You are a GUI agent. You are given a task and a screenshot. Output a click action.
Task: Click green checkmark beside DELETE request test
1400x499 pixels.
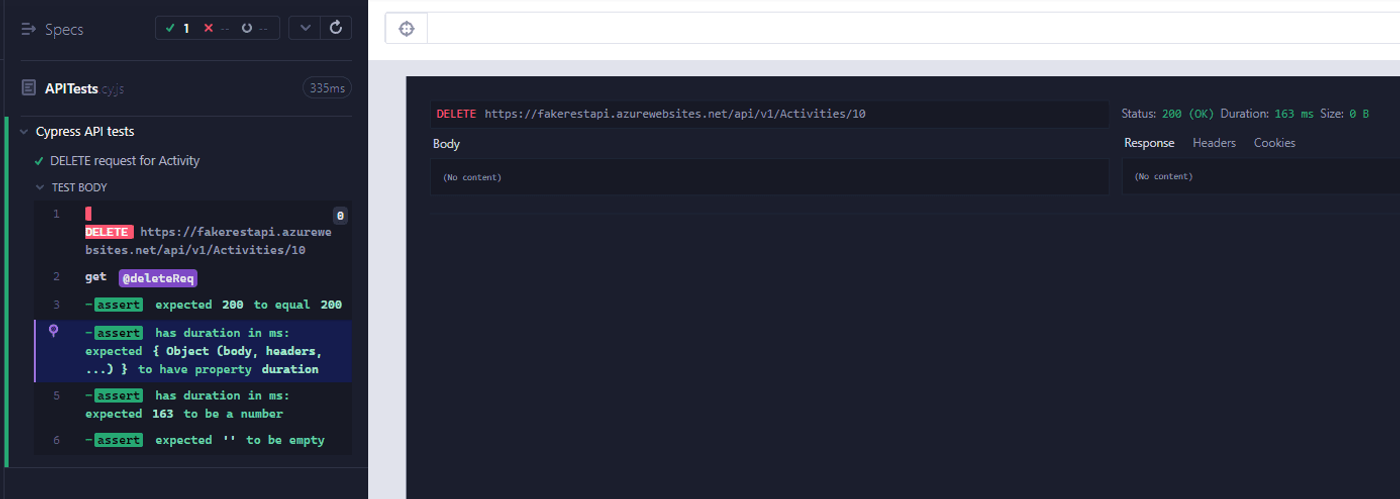[39, 160]
